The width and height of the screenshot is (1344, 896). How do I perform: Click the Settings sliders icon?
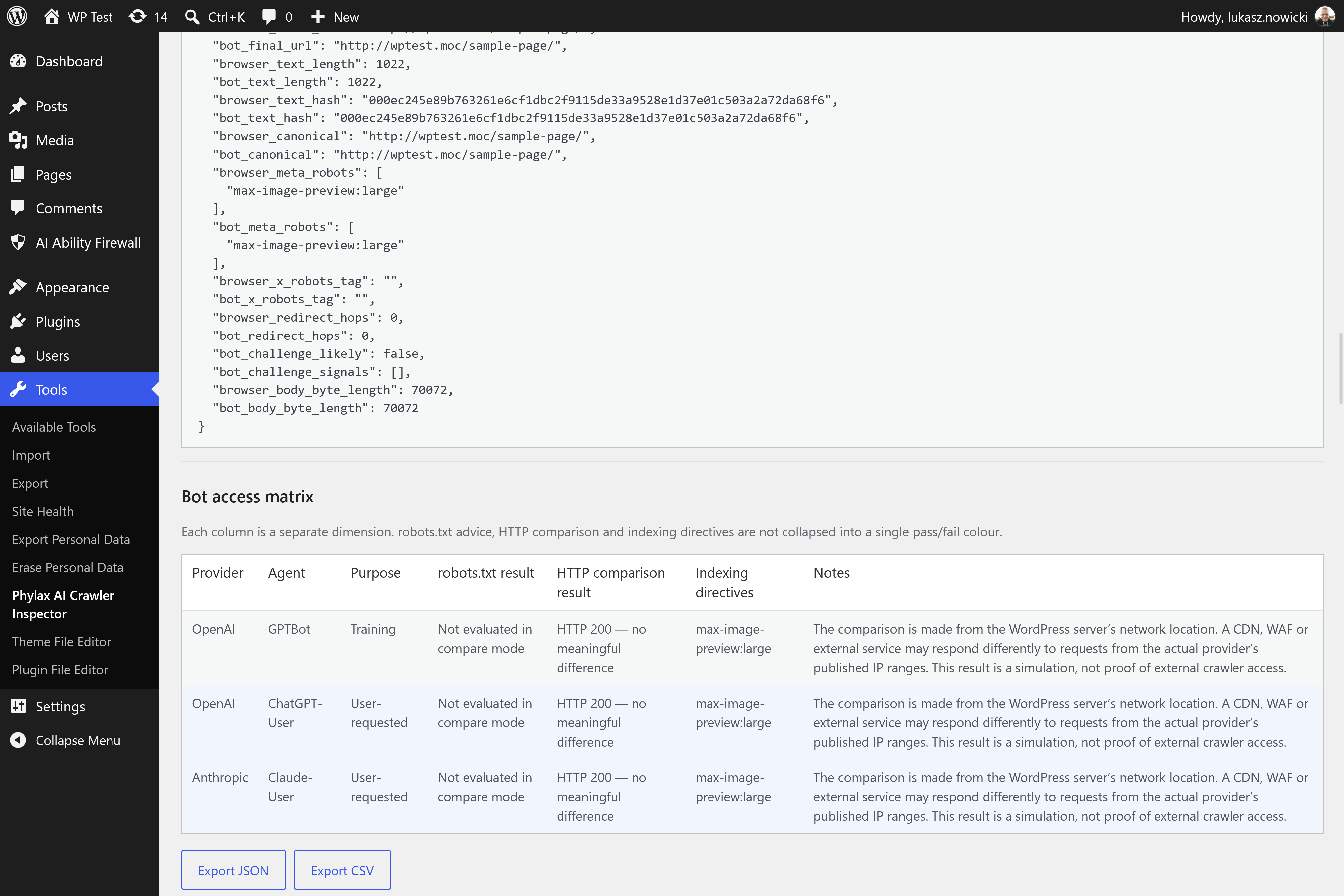(18, 706)
